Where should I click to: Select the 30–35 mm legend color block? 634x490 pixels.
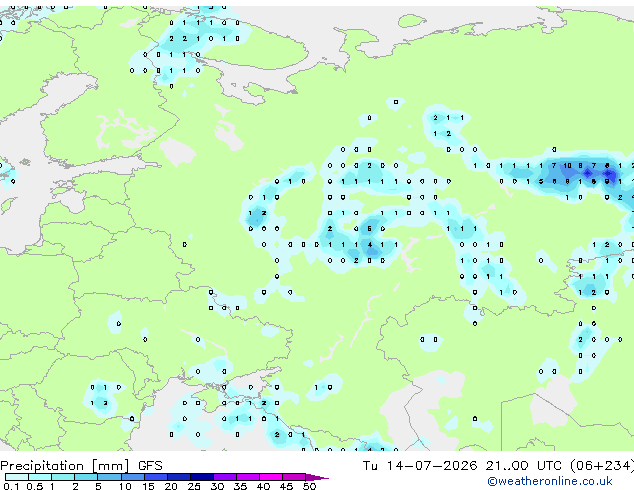coord(225,477)
